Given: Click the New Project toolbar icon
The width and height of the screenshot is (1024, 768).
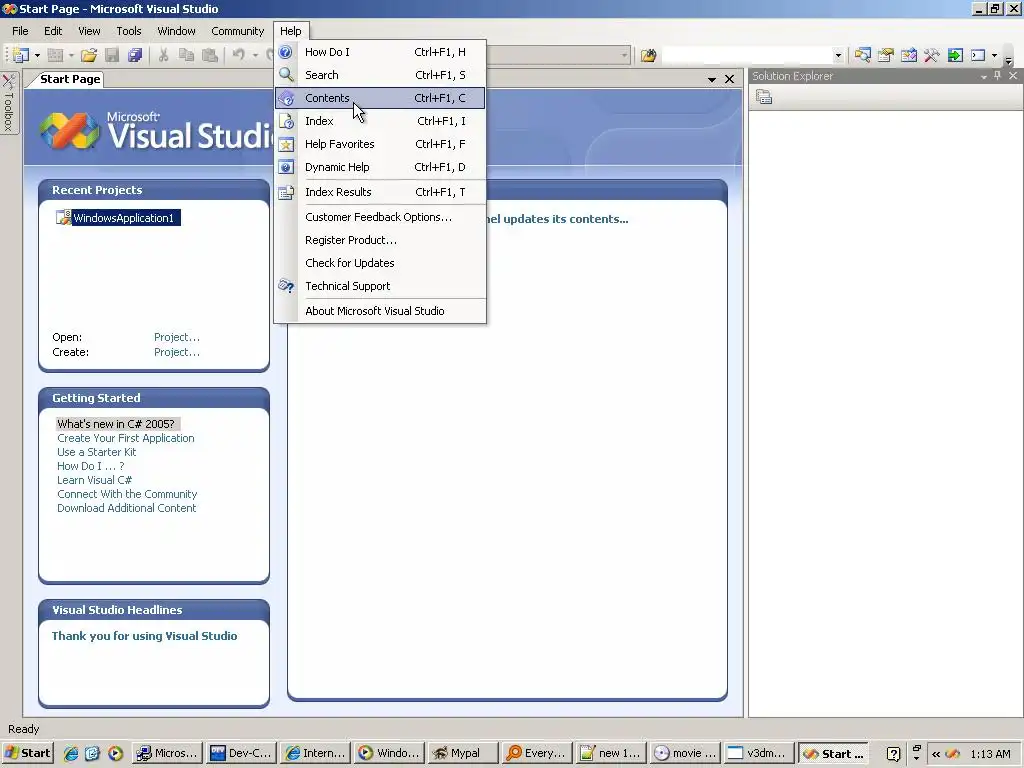Looking at the screenshot, I should 21,56.
